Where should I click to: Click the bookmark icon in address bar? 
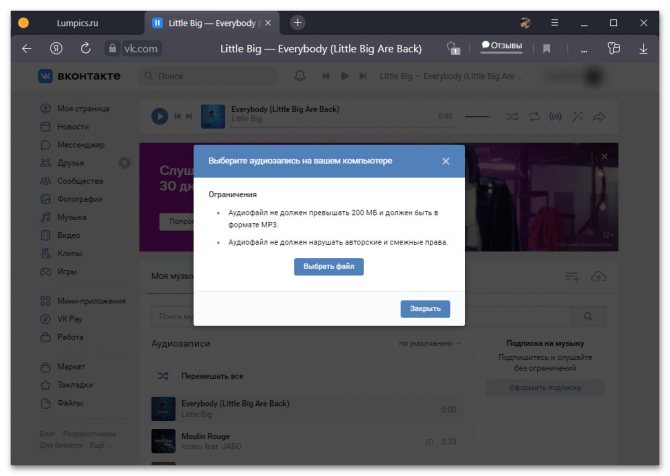coord(547,49)
